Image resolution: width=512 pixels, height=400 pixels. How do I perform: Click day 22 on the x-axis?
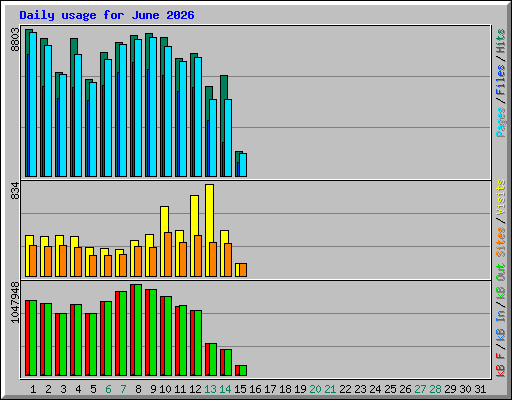pyautogui.click(x=345, y=389)
